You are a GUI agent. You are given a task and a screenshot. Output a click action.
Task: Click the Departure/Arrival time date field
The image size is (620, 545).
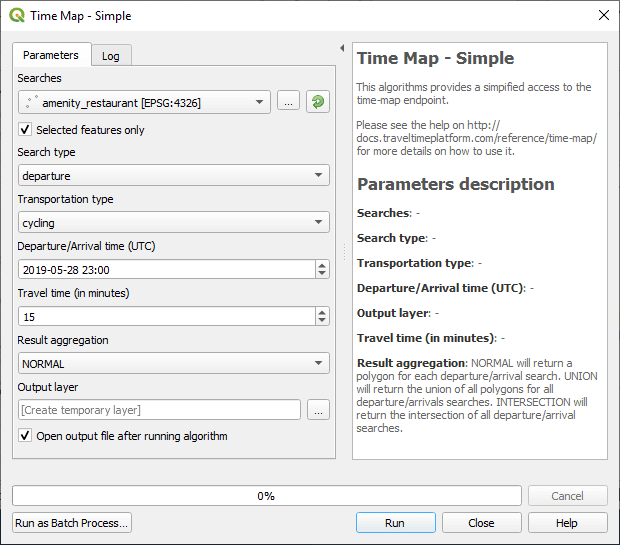click(x=165, y=269)
